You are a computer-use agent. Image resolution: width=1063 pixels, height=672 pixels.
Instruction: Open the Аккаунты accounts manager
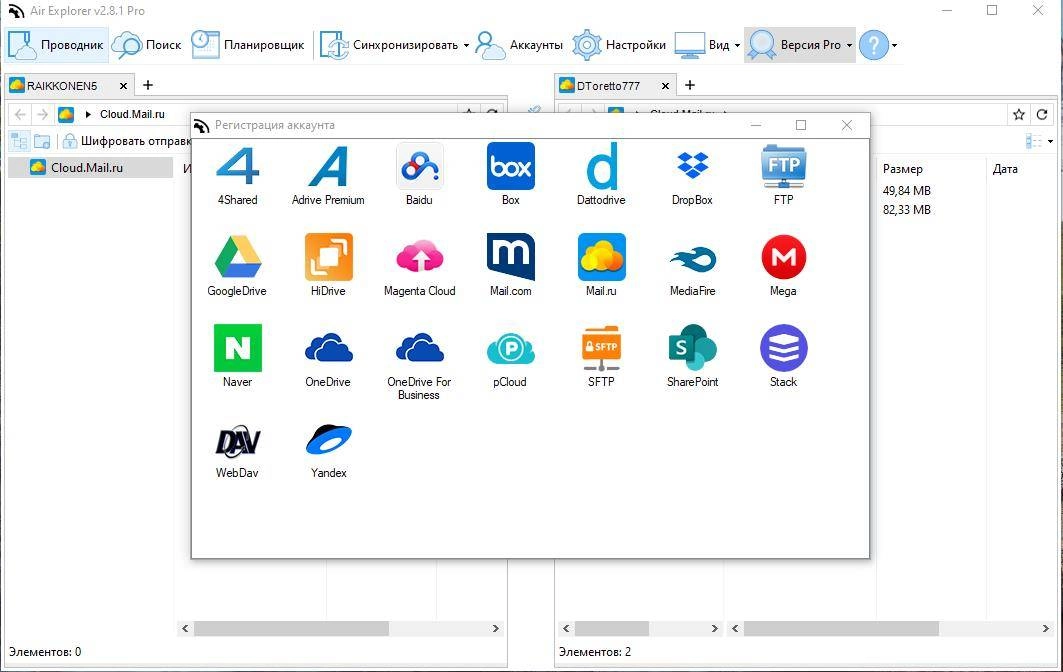(x=519, y=45)
